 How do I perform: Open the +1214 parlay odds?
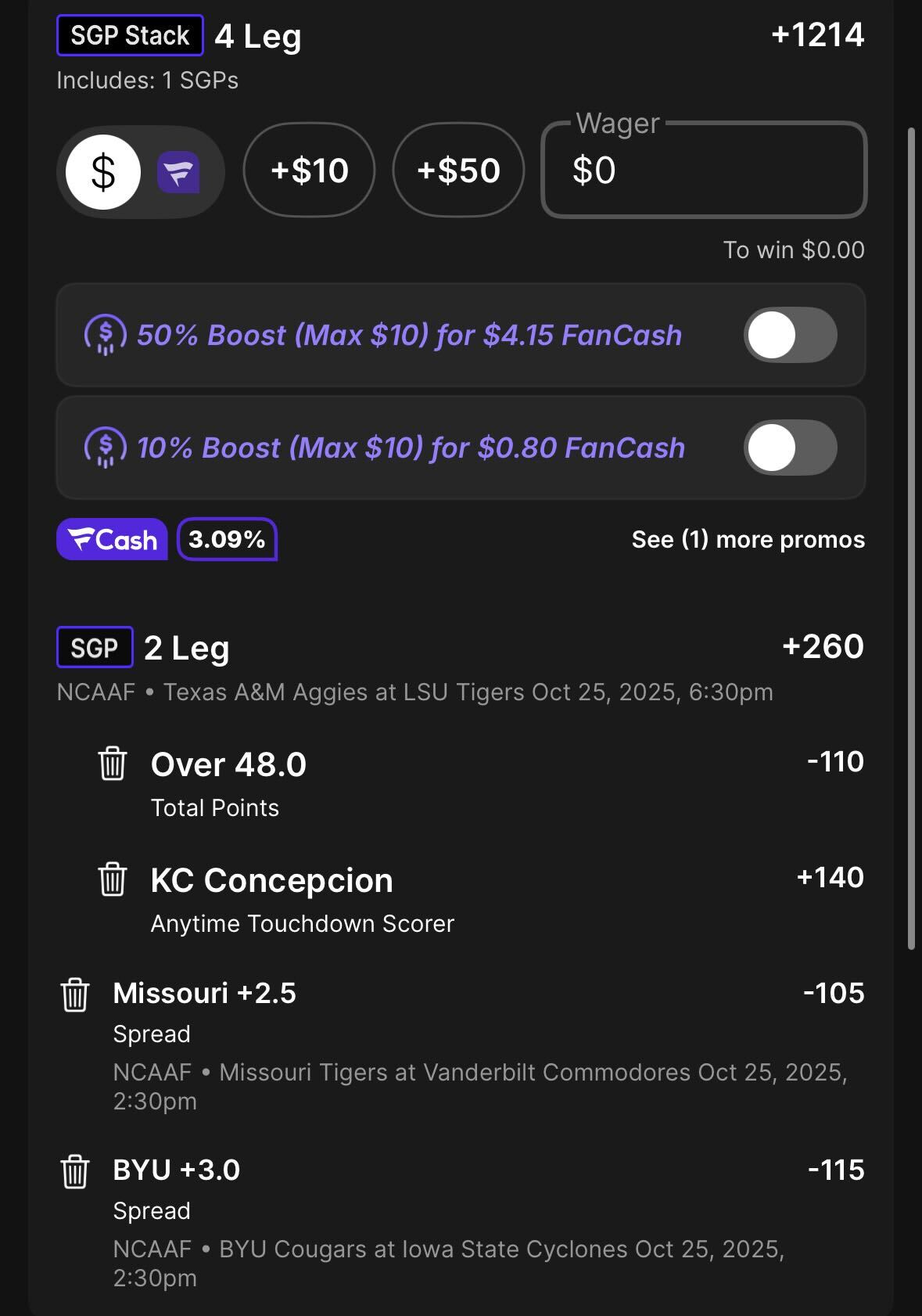coord(817,35)
